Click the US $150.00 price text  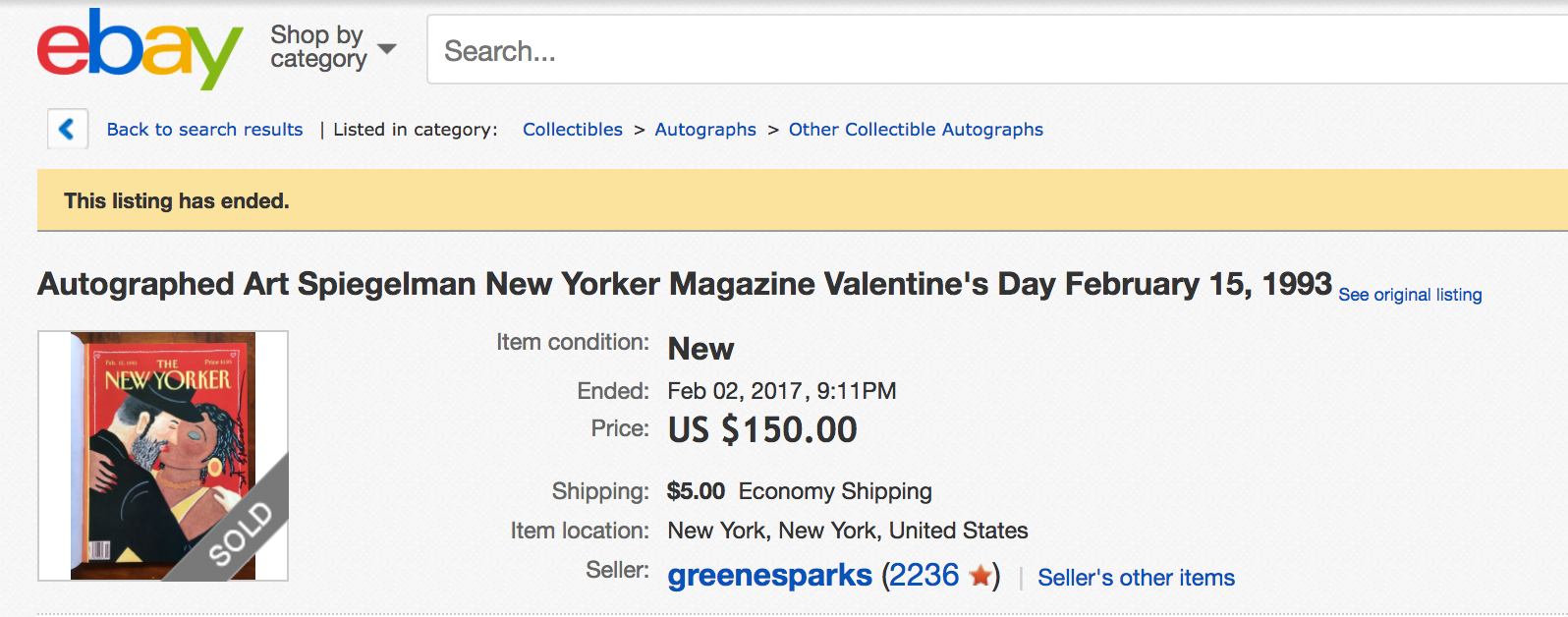(762, 430)
